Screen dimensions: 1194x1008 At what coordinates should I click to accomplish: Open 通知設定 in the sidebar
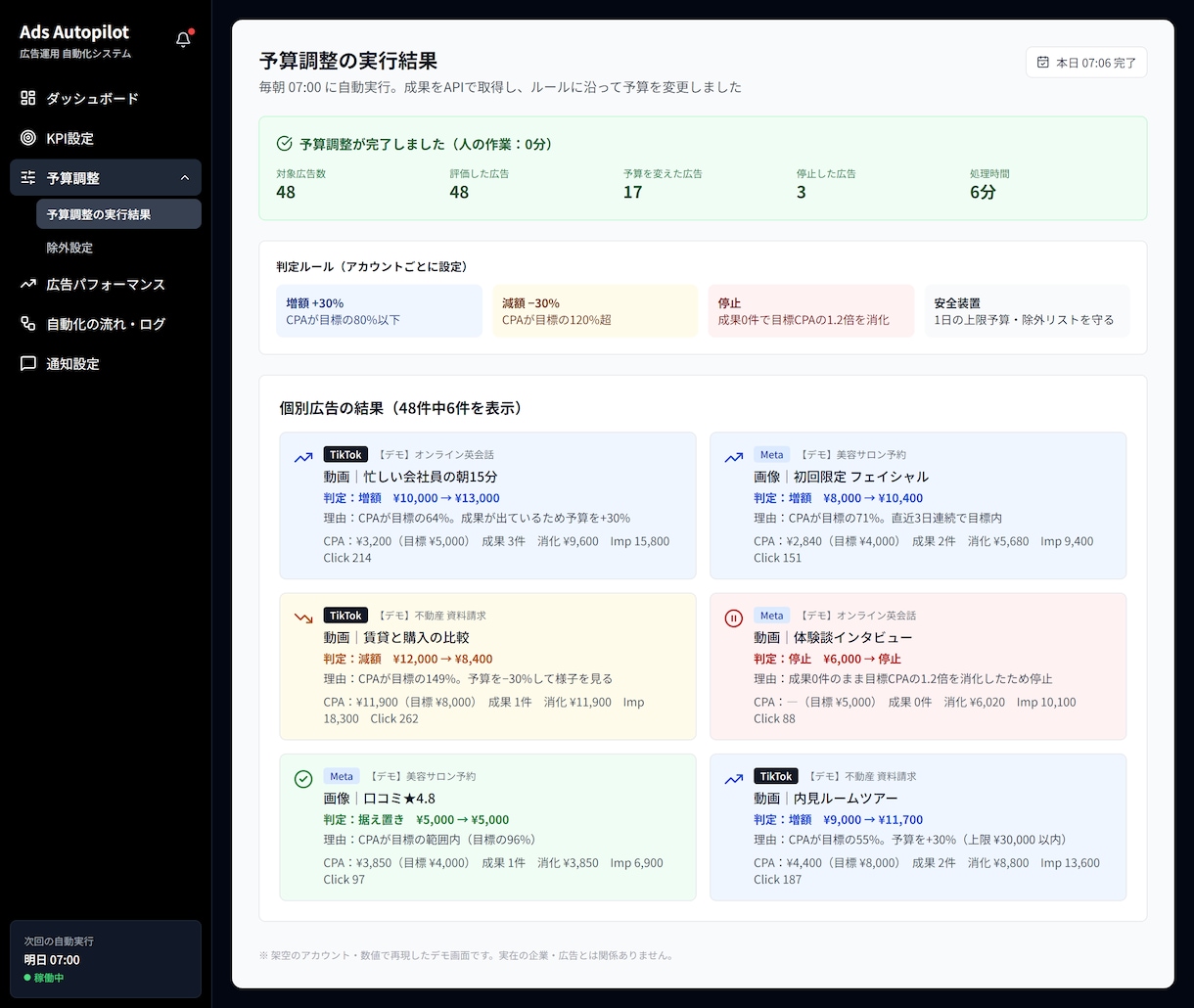click(x=106, y=363)
